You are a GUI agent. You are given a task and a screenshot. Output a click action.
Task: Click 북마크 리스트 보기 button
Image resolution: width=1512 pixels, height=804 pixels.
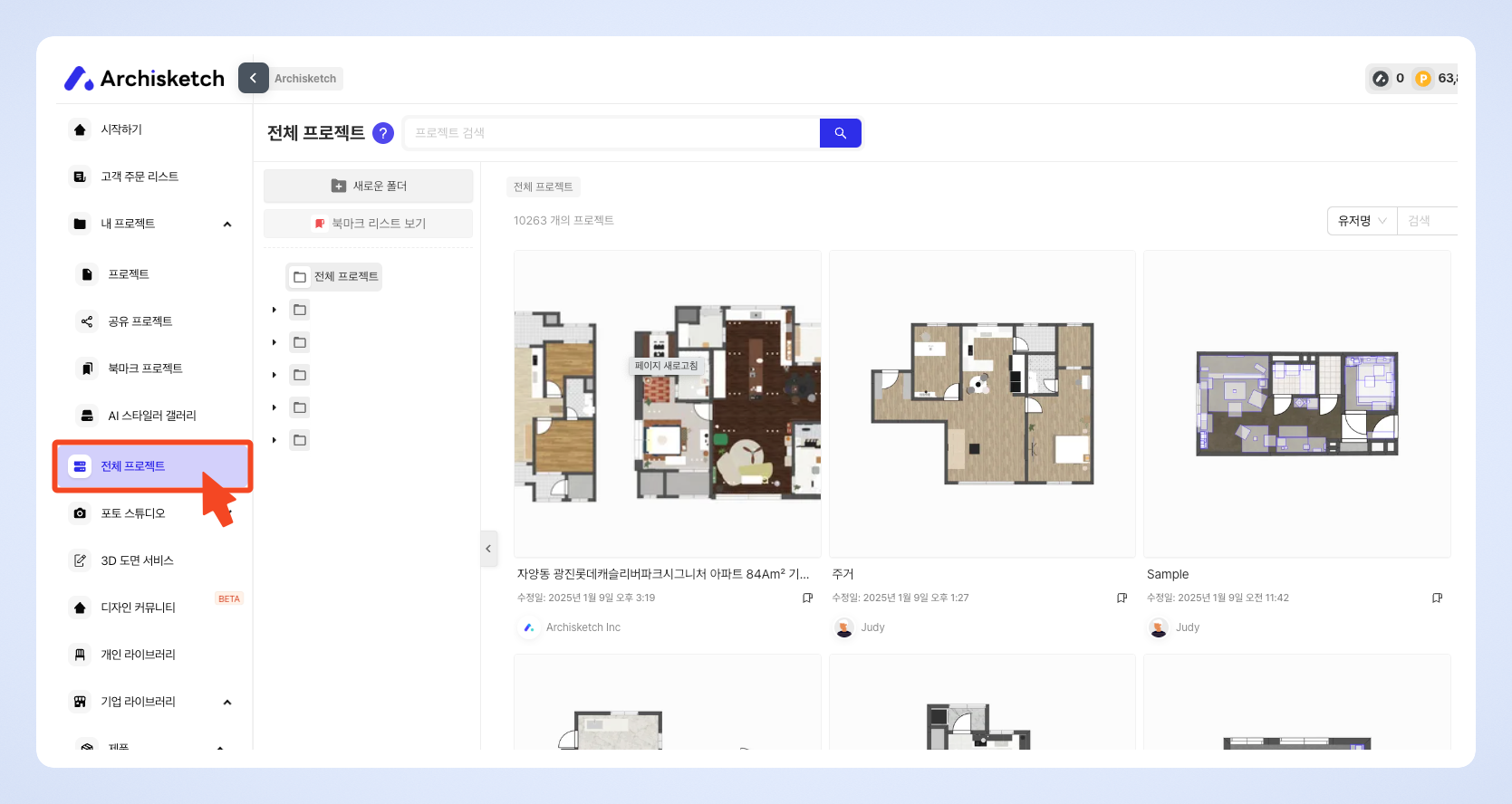(x=368, y=223)
